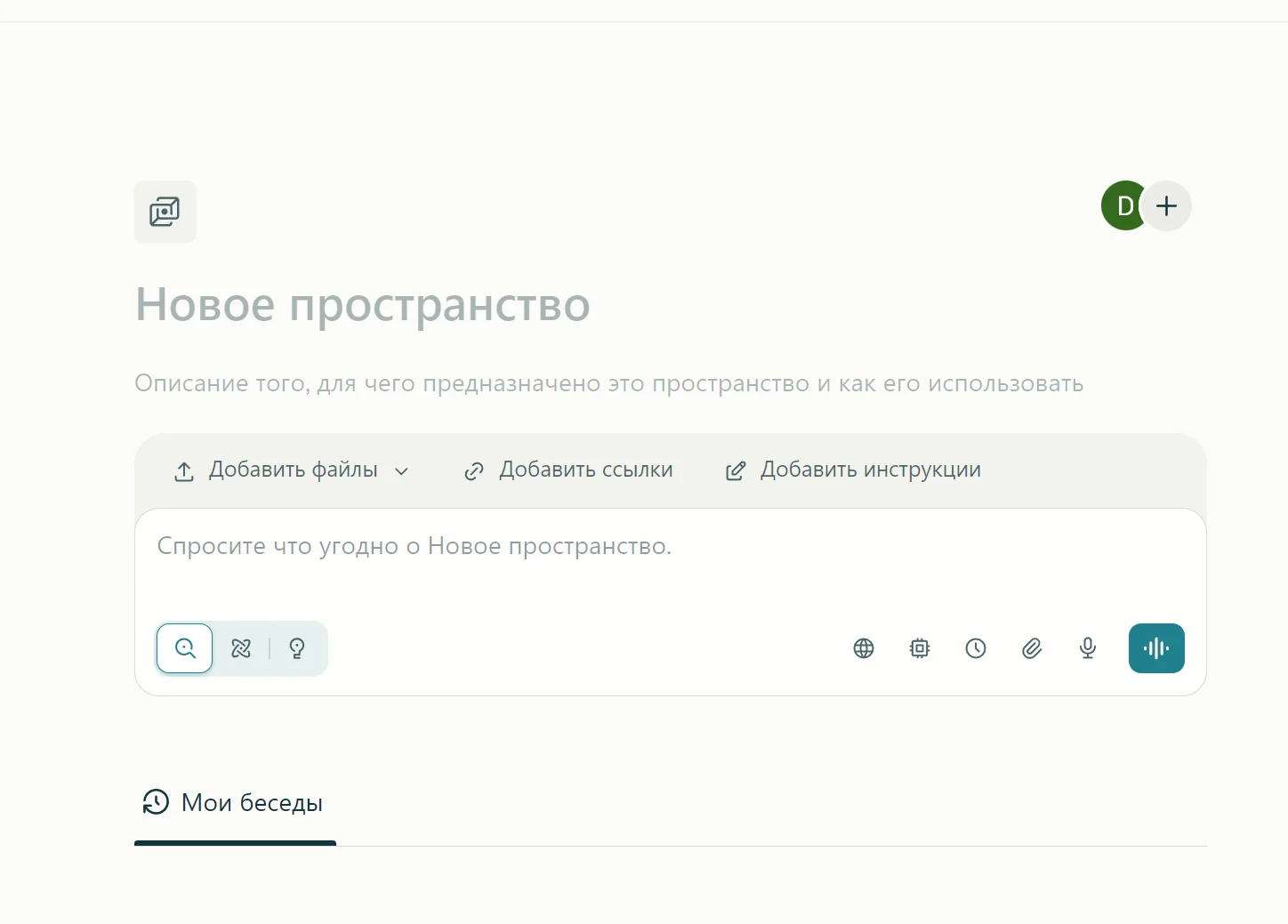Open the D avatar account menu
Viewport: 1288px width, 924px height.
coord(1123,205)
